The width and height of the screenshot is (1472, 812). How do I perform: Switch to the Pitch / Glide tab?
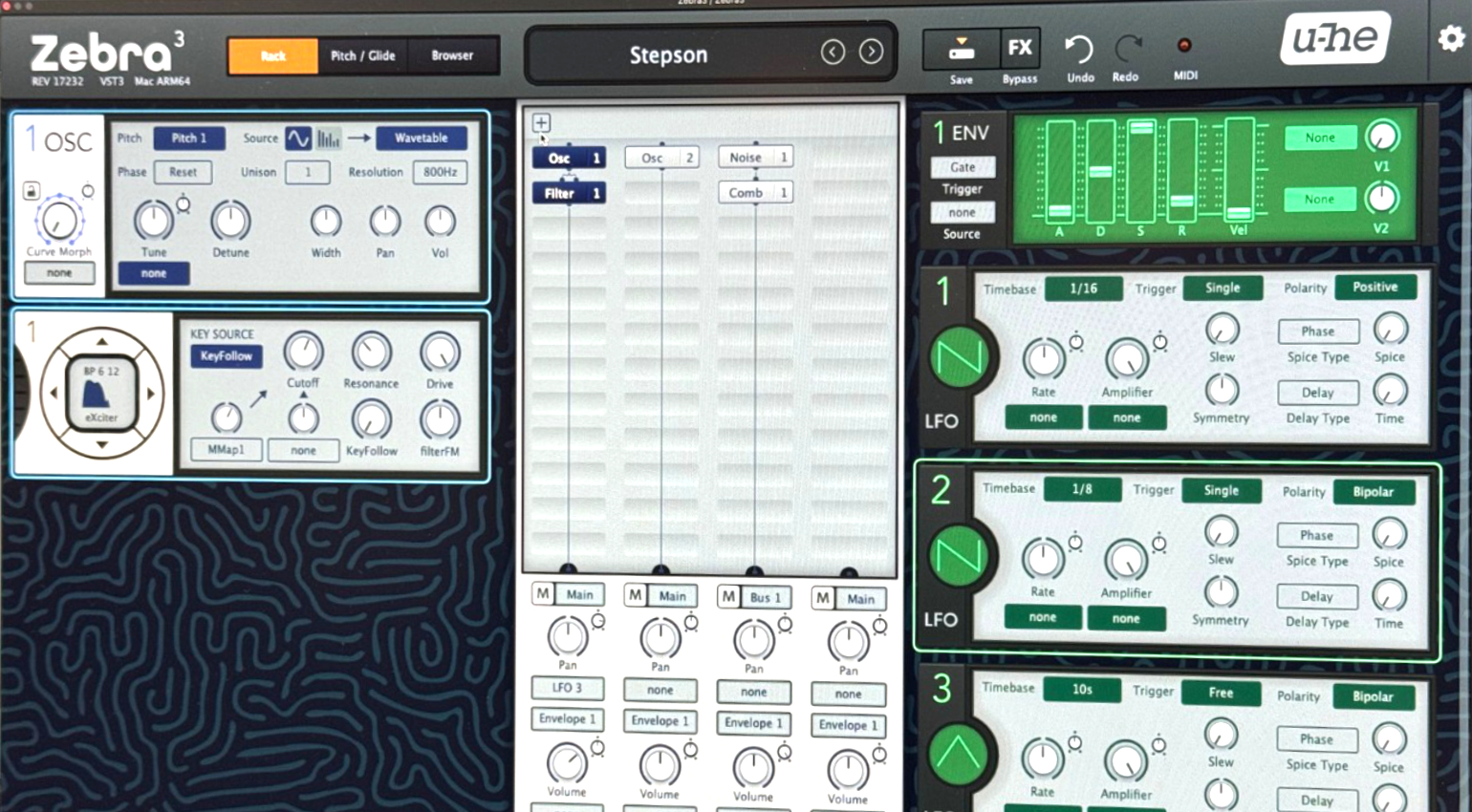tap(362, 55)
